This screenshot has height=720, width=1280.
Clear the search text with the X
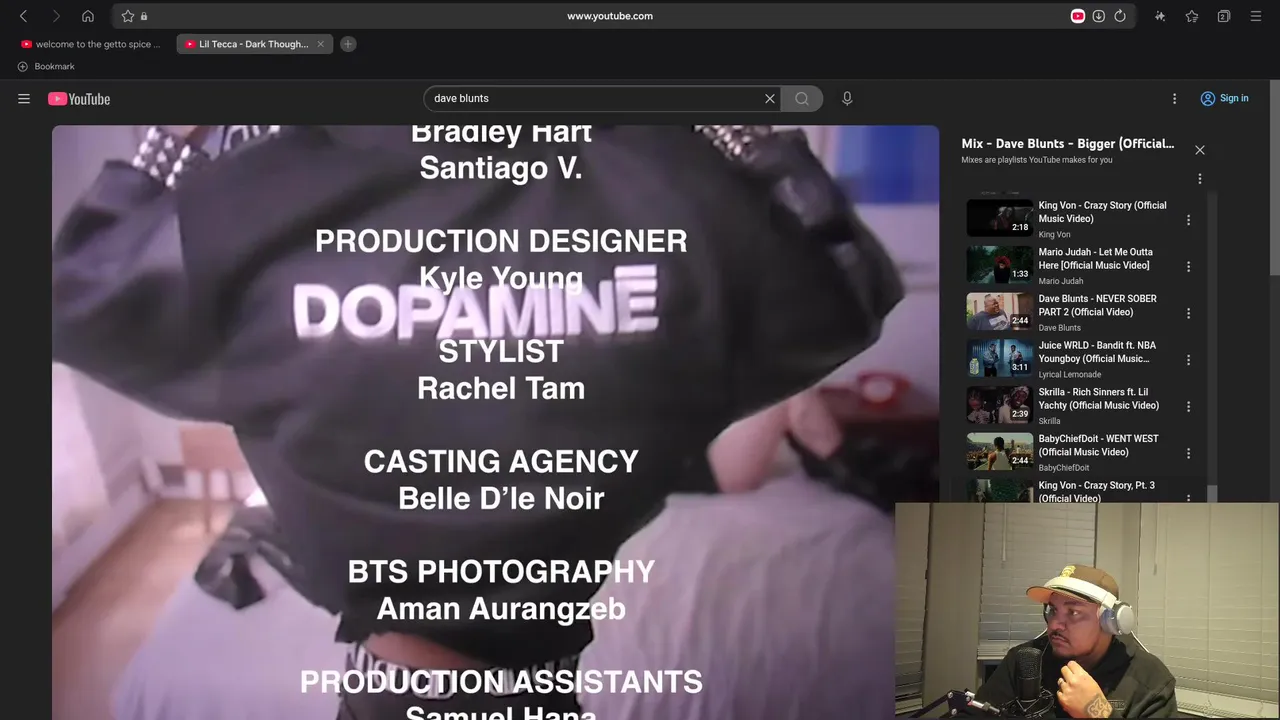coord(770,99)
